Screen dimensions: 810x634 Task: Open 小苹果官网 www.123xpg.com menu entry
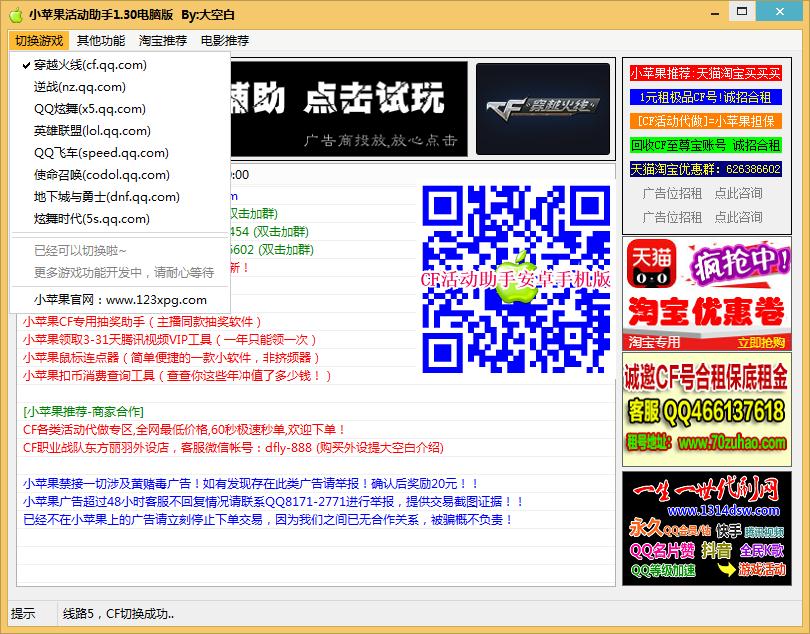pos(120,300)
